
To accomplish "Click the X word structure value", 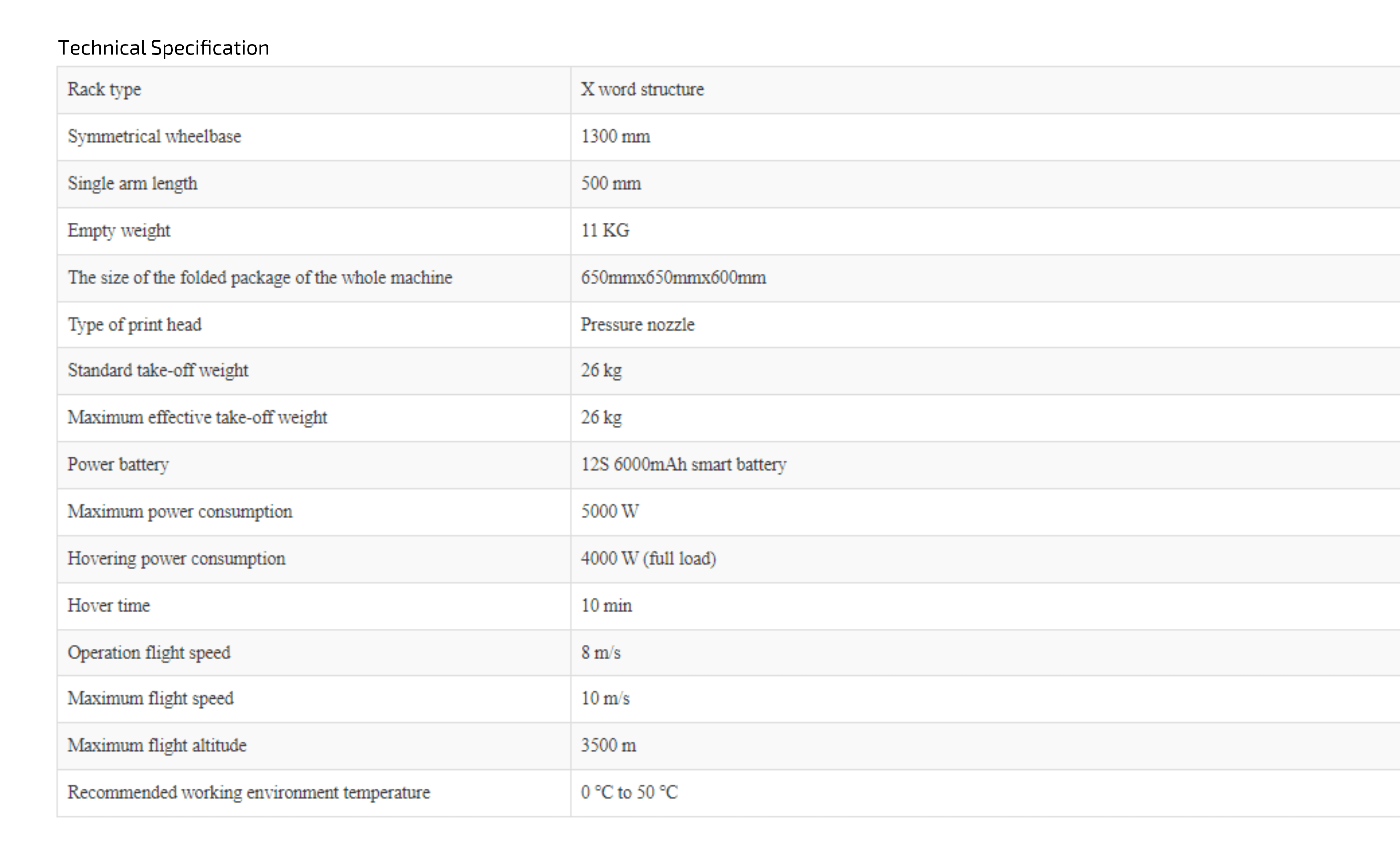I will [642, 89].
